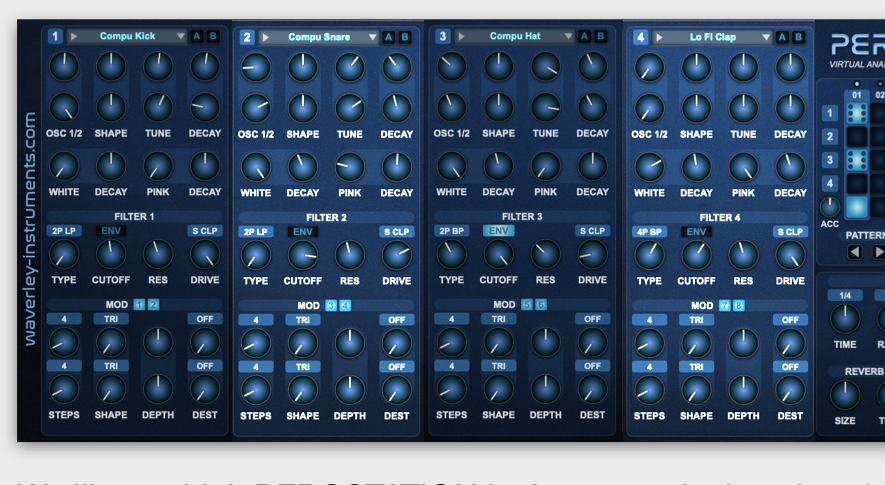The width and height of the screenshot is (885, 485).
Task: Open S CLP drive mode in Filter 2
Action: (396, 231)
